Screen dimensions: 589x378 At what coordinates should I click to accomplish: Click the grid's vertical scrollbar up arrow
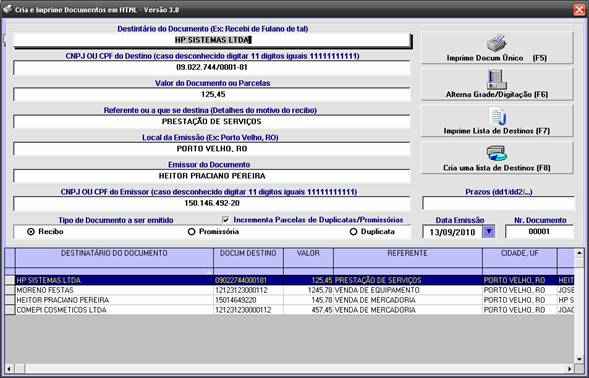[x=579, y=253]
